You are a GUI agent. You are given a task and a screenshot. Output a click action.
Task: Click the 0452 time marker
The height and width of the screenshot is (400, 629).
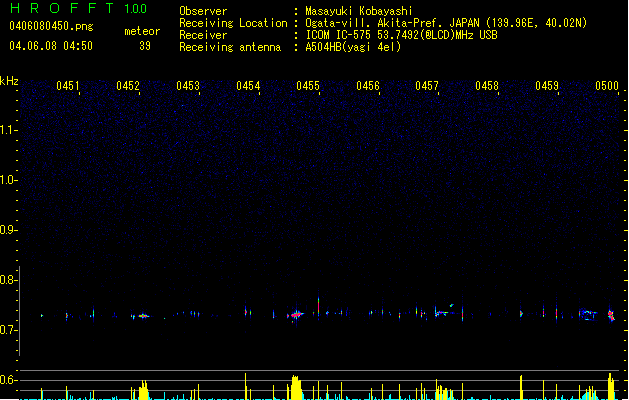128,86
